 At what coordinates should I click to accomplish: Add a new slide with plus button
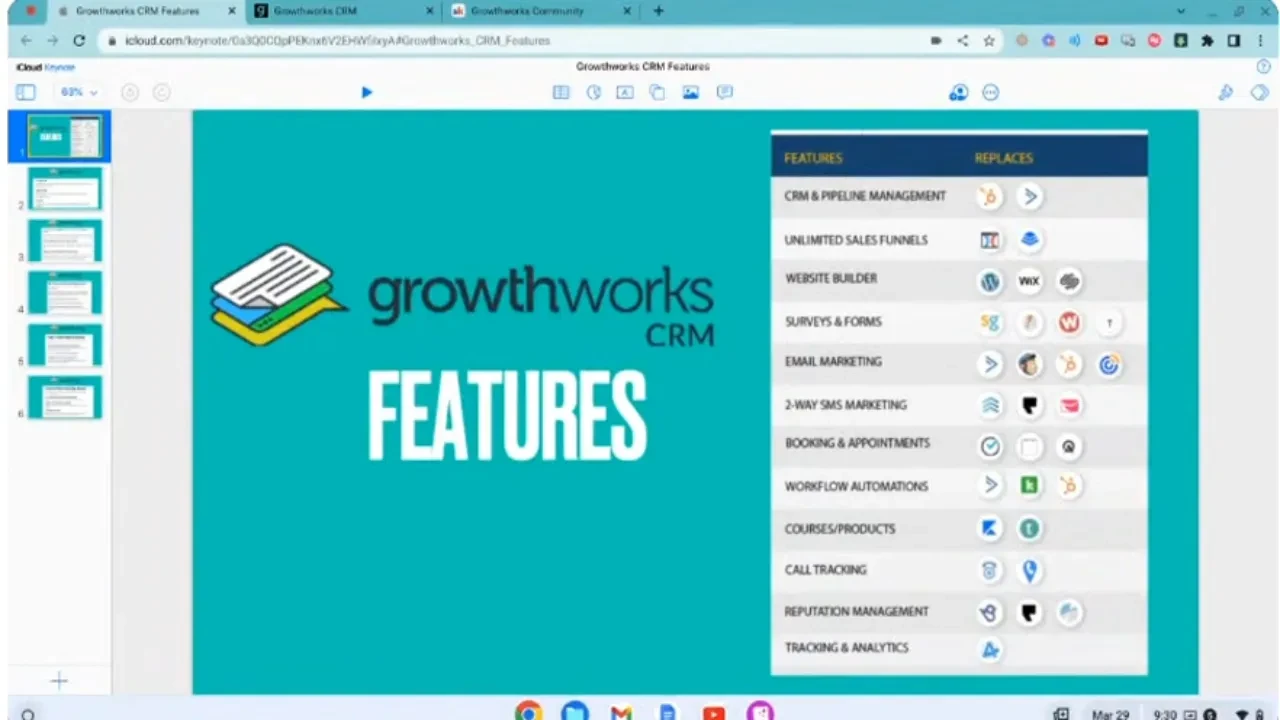click(x=59, y=681)
